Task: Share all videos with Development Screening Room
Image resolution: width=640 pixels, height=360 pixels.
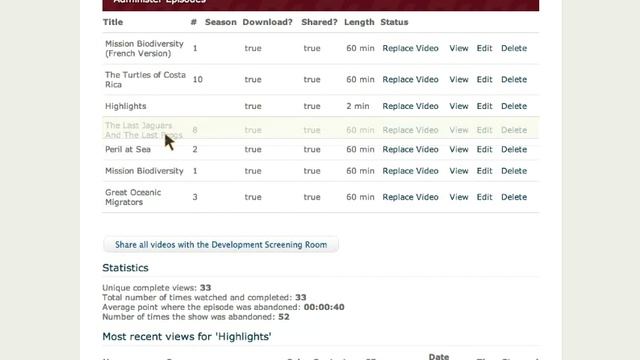Action: [221, 245]
